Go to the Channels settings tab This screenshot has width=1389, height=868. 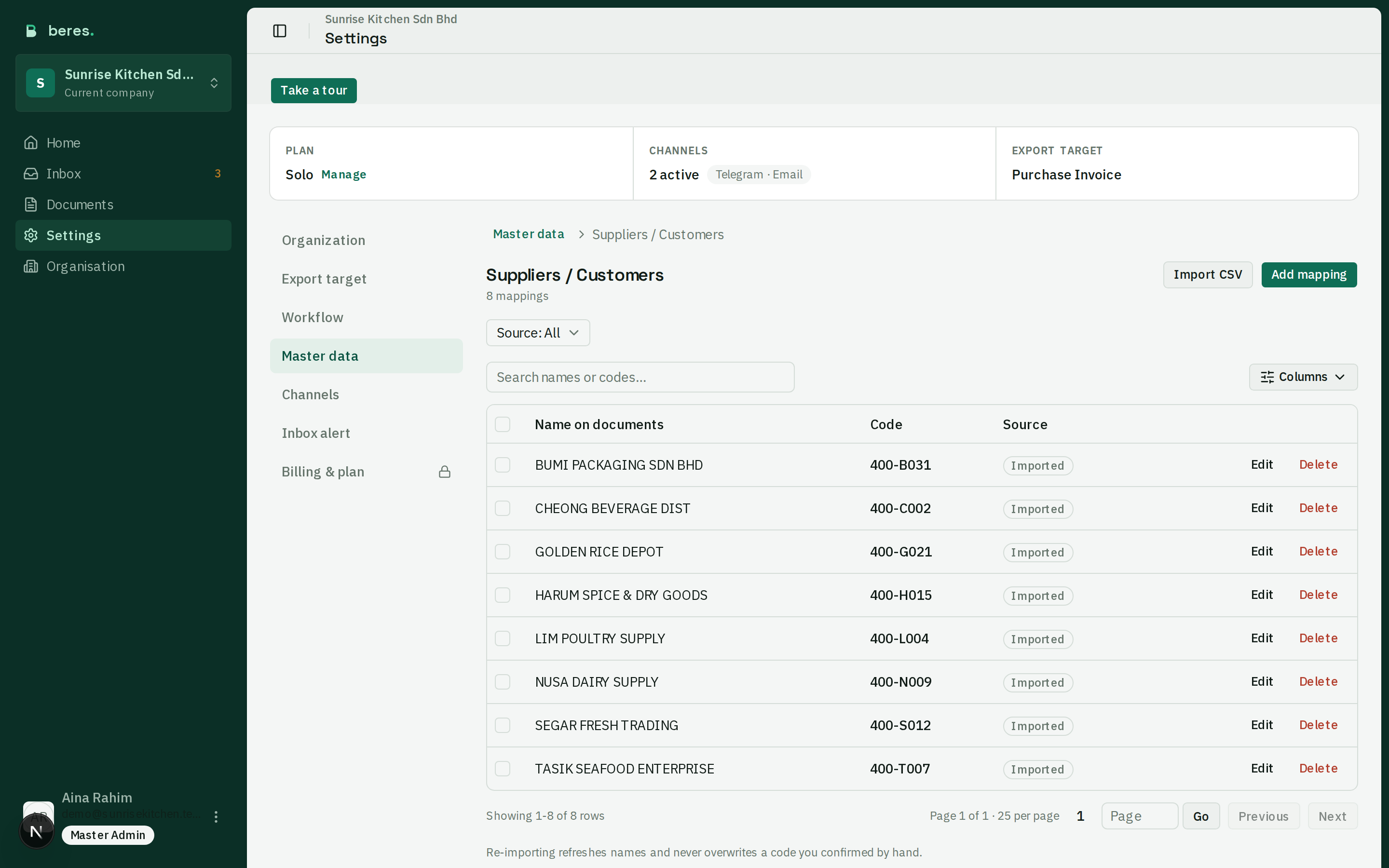coord(366,394)
